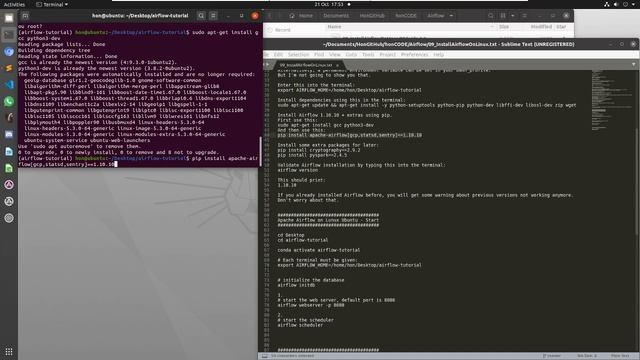The width and height of the screenshot is (640, 360).
Task: Sort by the Name column in Files
Action: (x=334, y=27)
